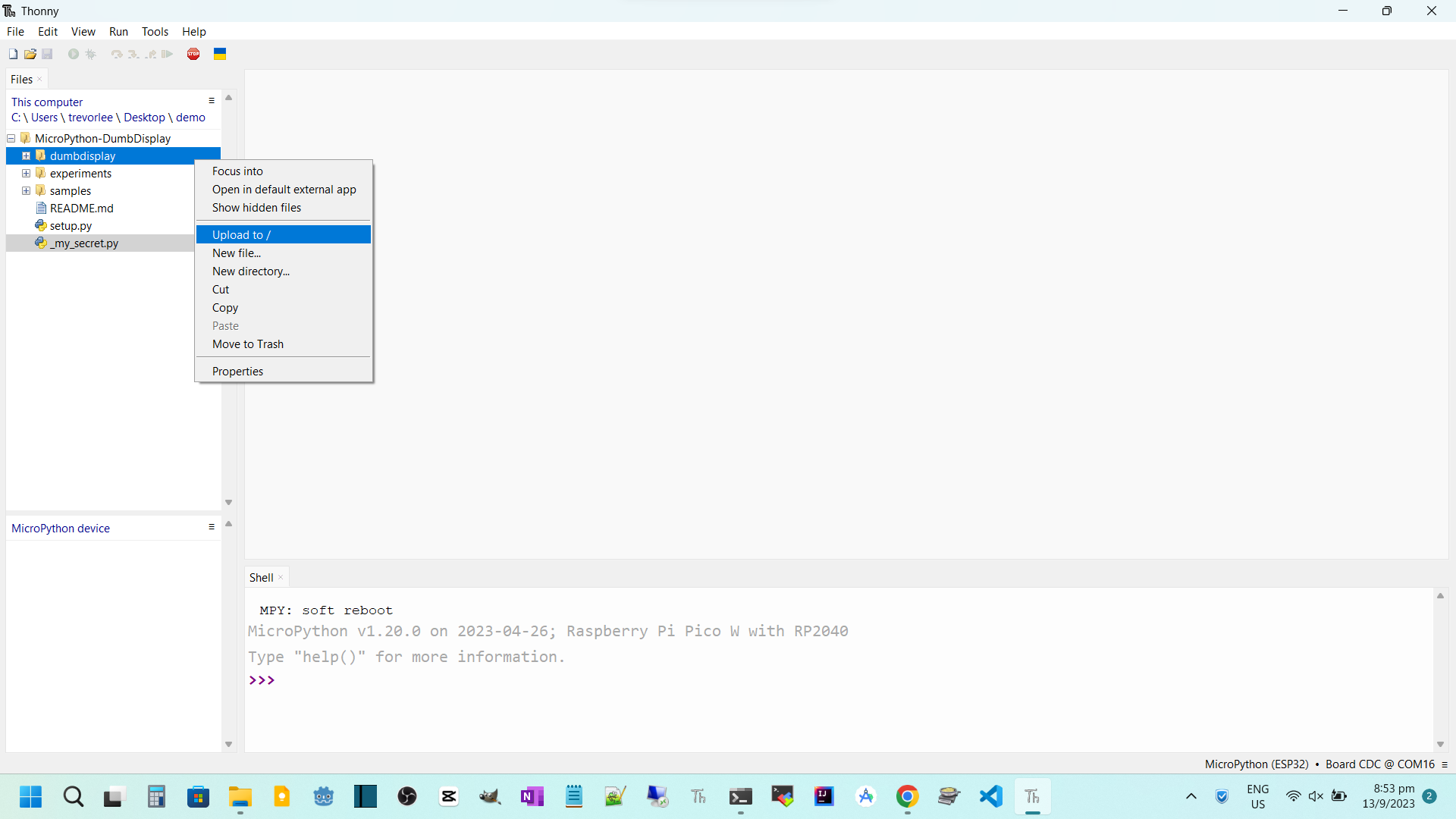Click the Files panel menu icon
This screenshot has height=819, width=1456.
pos(211,101)
